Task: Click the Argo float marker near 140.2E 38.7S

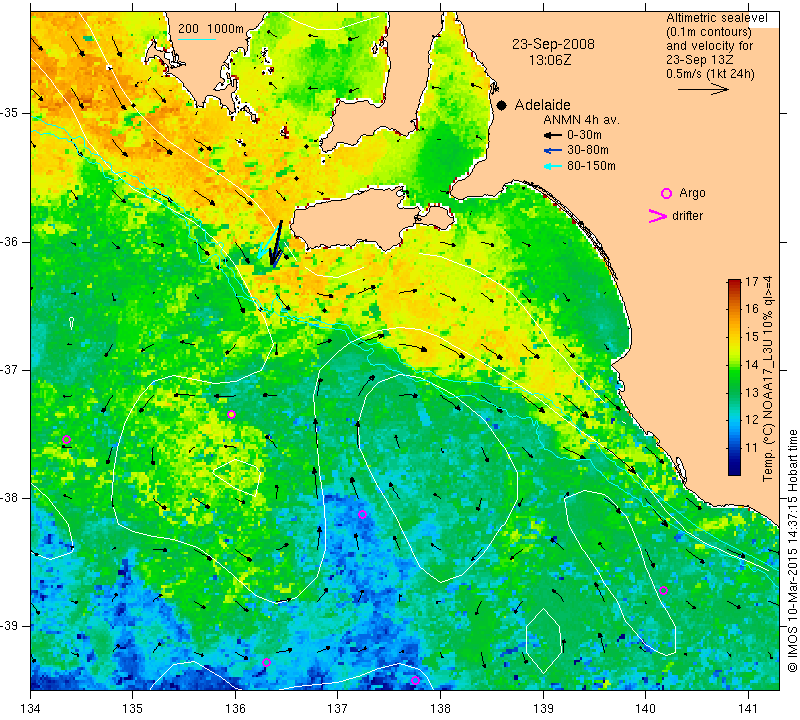Action: (663, 591)
